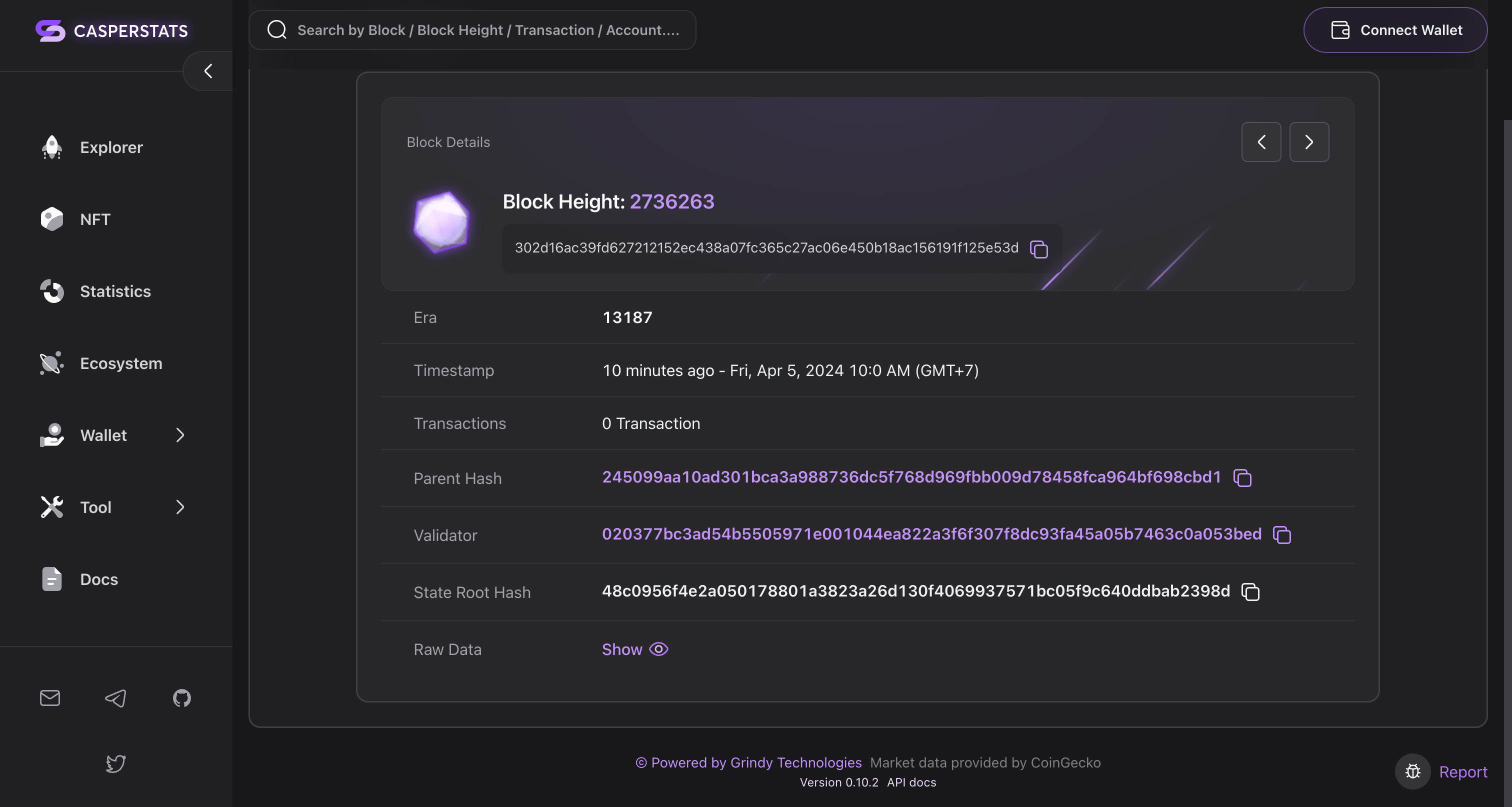Click the Statistics chart icon
This screenshot has width=1512, height=807.
[51, 291]
